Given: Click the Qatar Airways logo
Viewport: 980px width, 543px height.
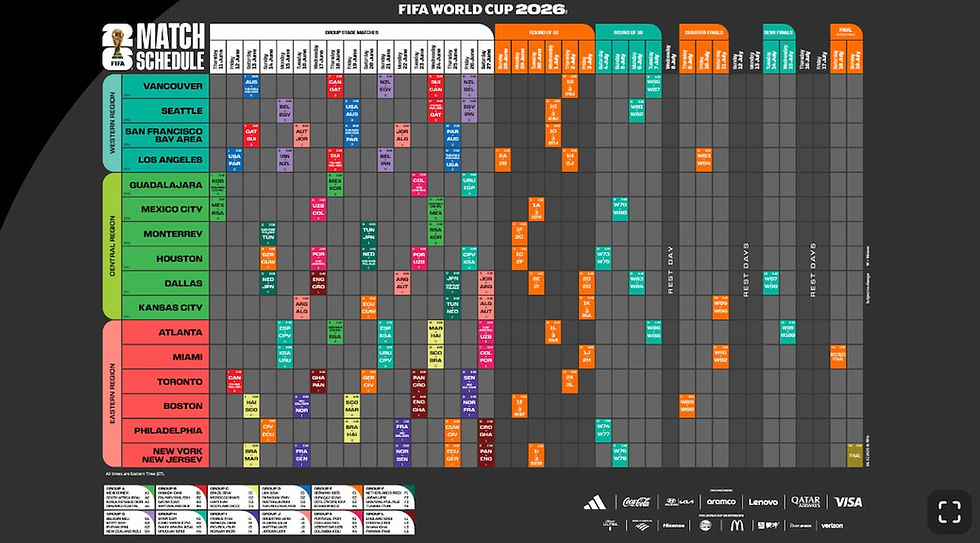Looking at the screenshot, I should tap(806, 501).
